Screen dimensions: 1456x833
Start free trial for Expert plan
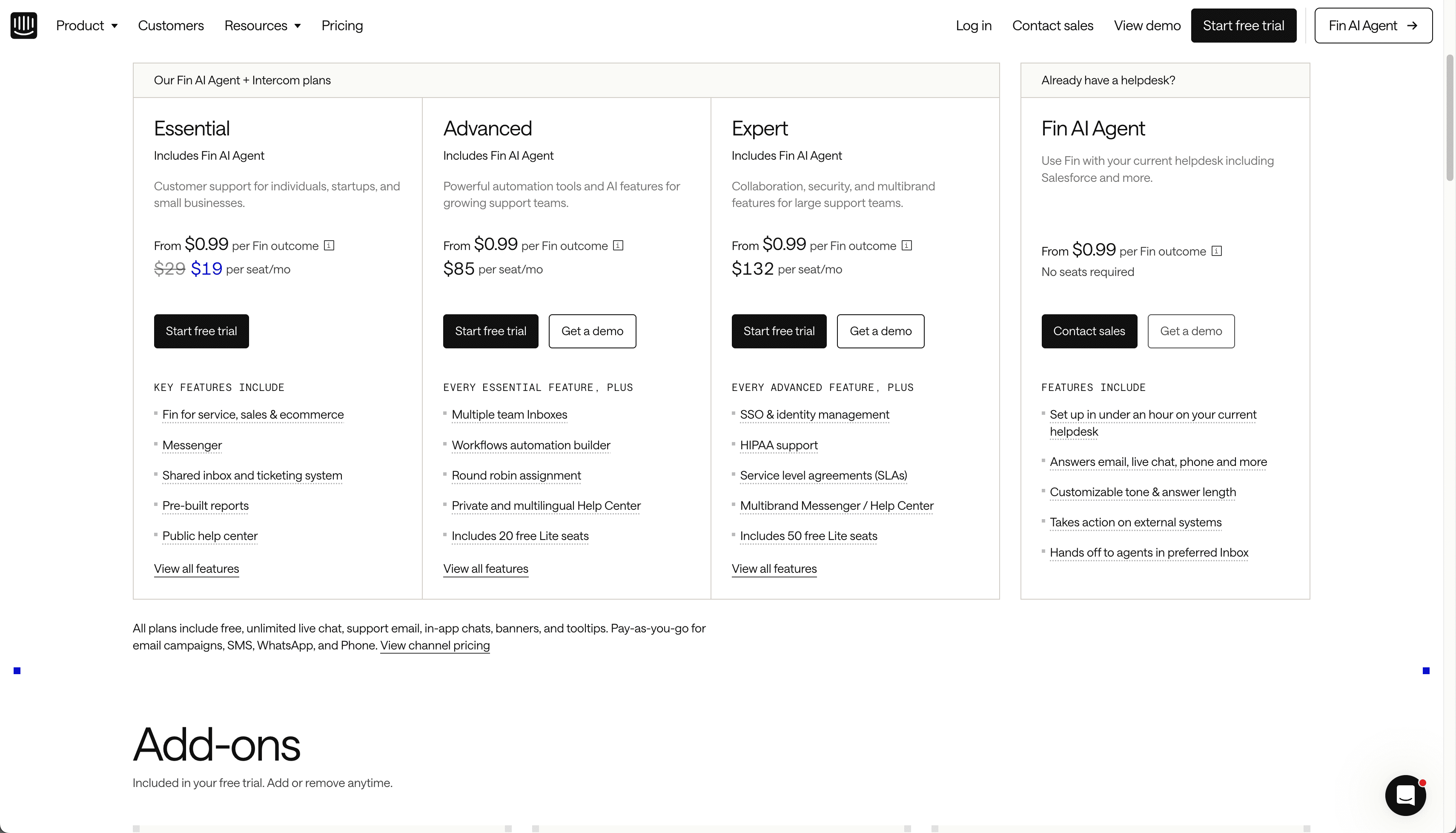(779, 331)
